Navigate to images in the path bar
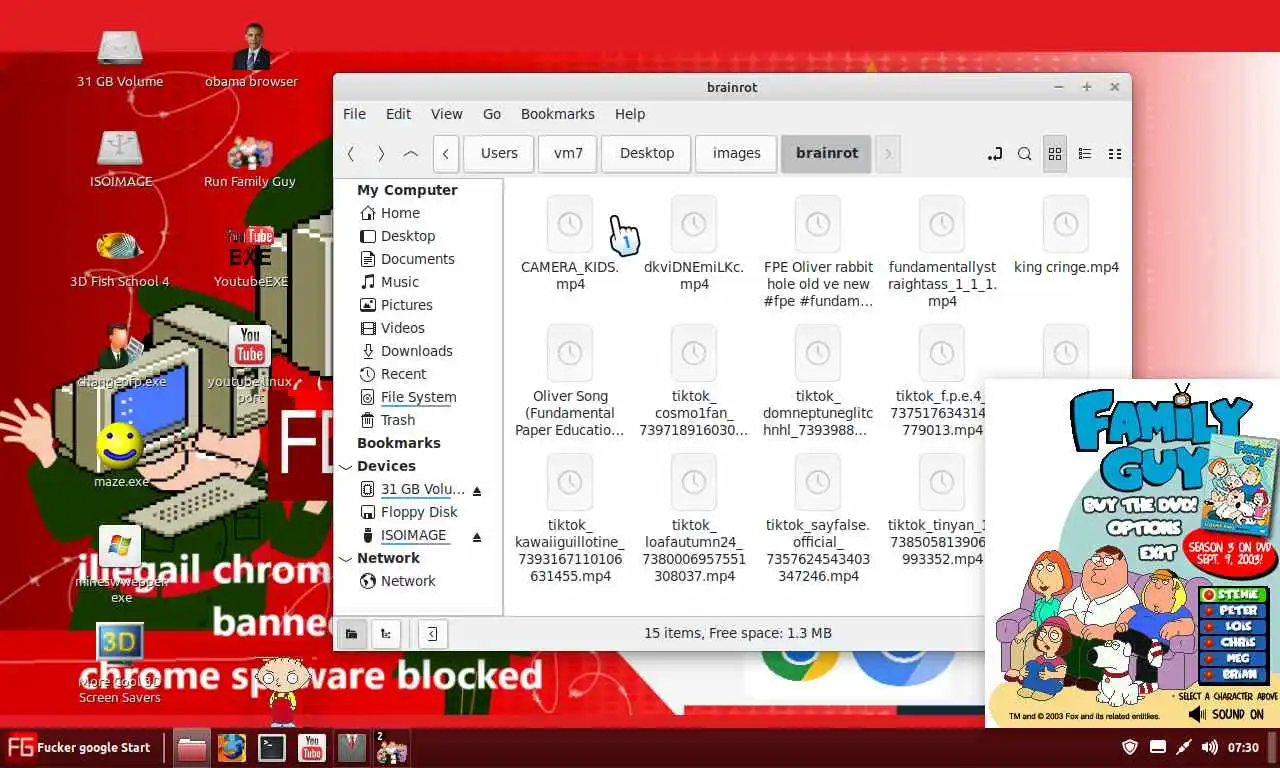This screenshot has width=1280, height=768. coord(736,154)
